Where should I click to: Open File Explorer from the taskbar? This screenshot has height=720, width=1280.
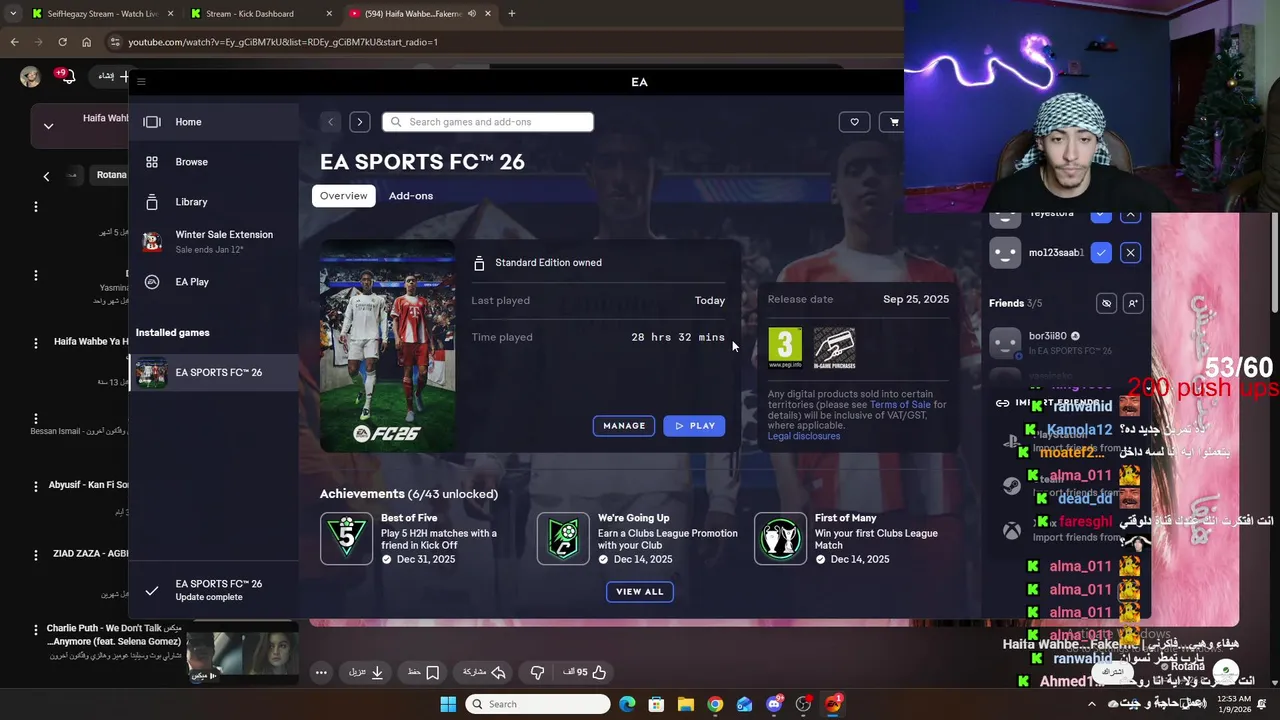(686, 704)
